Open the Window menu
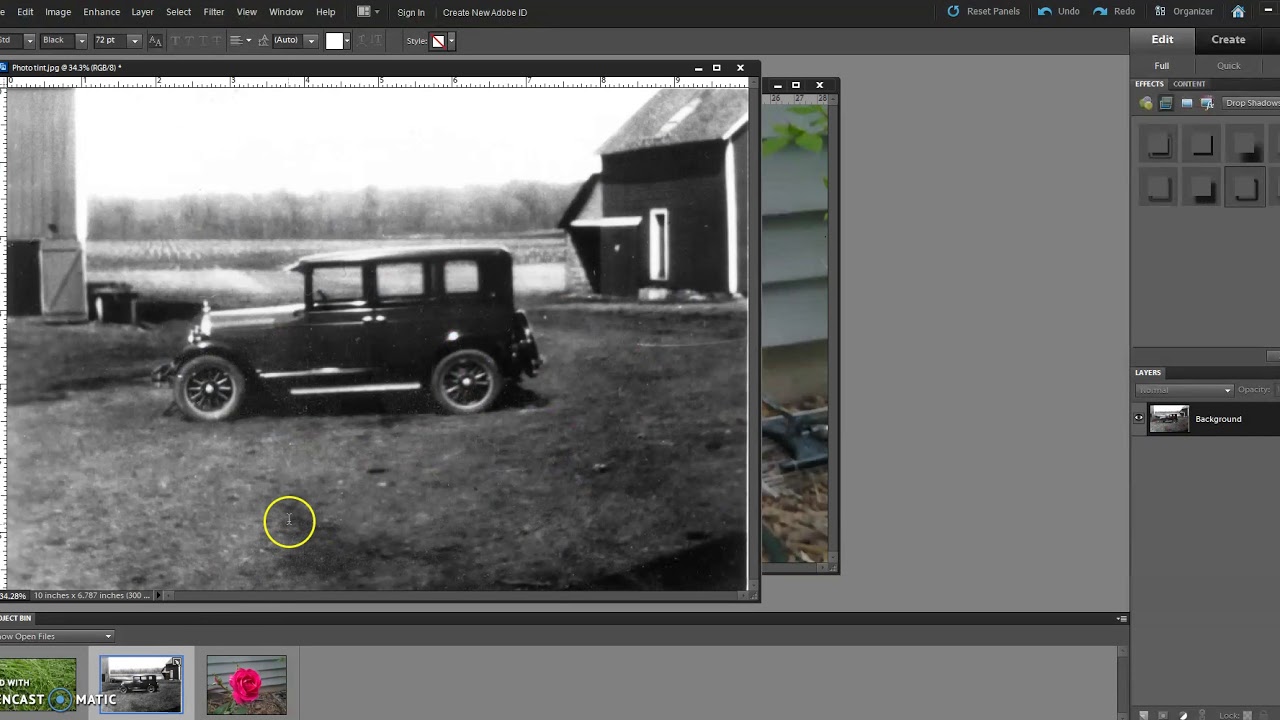 click(x=286, y=12)
